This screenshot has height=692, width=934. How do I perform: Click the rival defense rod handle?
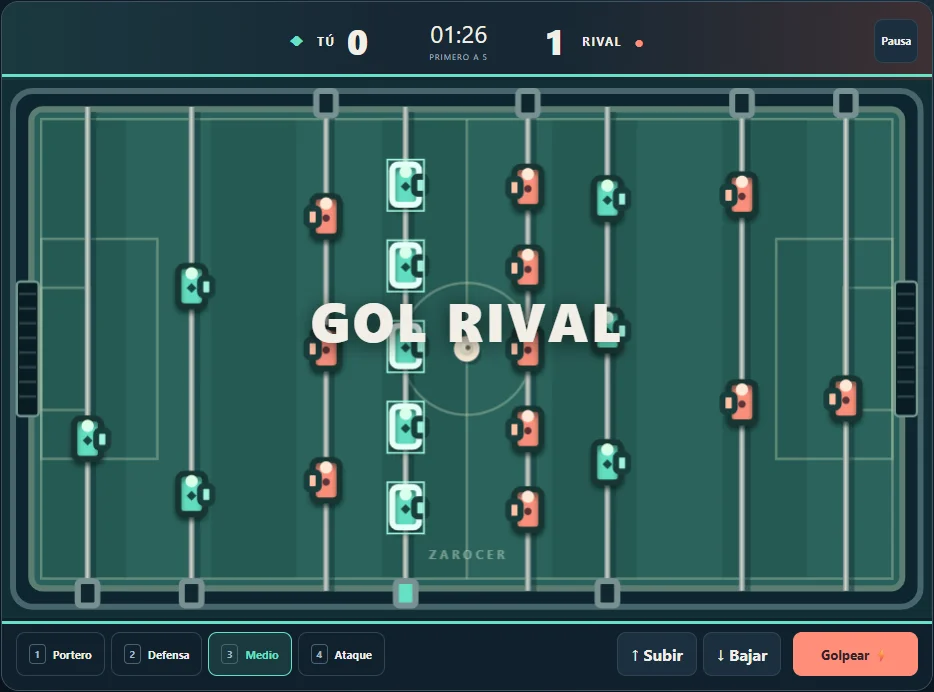[742, 104]
